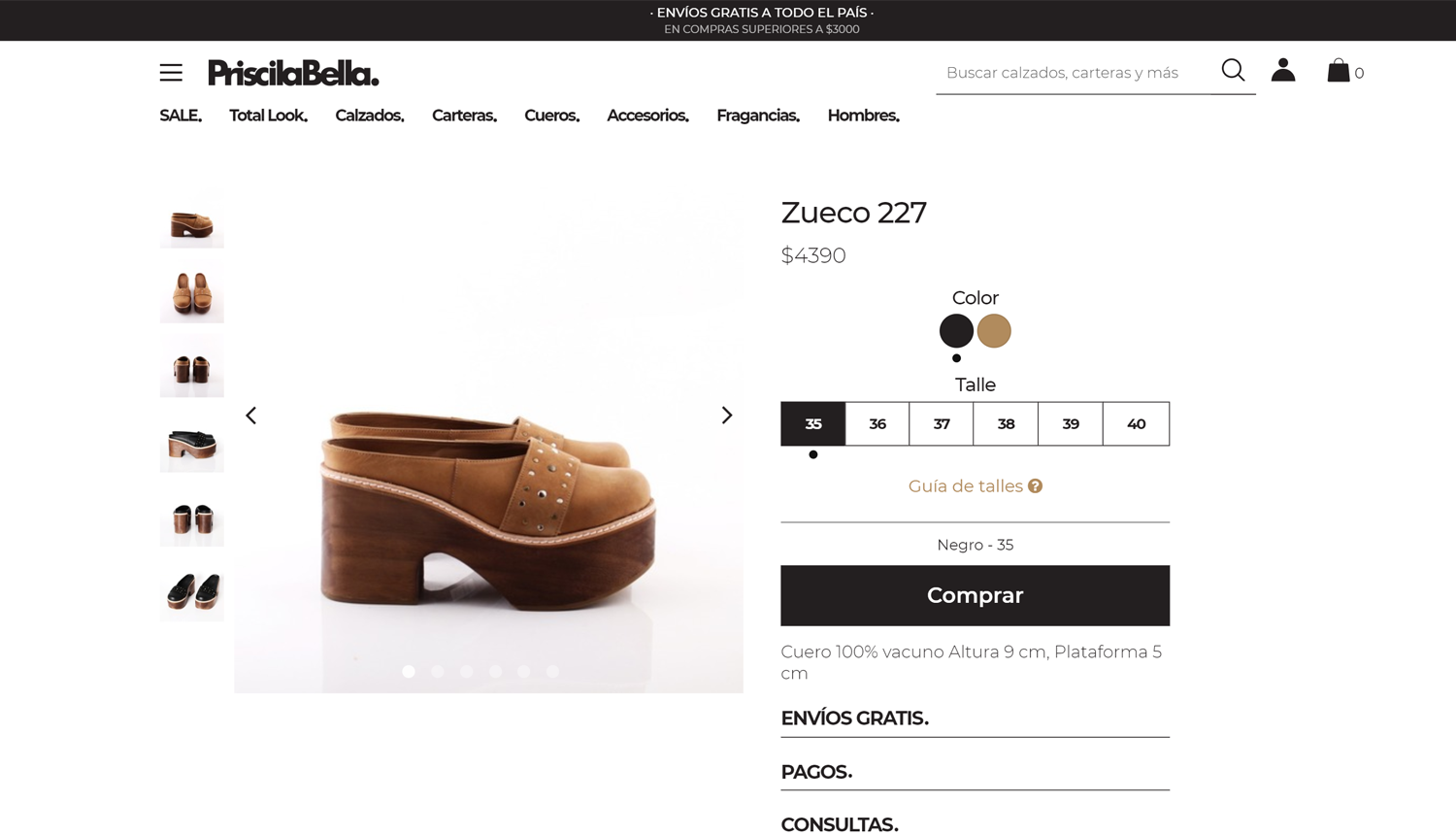Image resolution: width=1456 pixels, height=835 pixels.
Task: Show the previous product image arrow
Action: pos(251,416)
